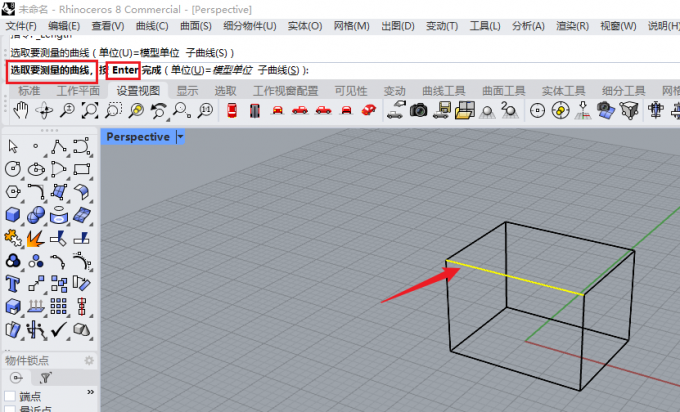Open the 文件(F) menu
The image size is (680, 412).
[21, 26]
